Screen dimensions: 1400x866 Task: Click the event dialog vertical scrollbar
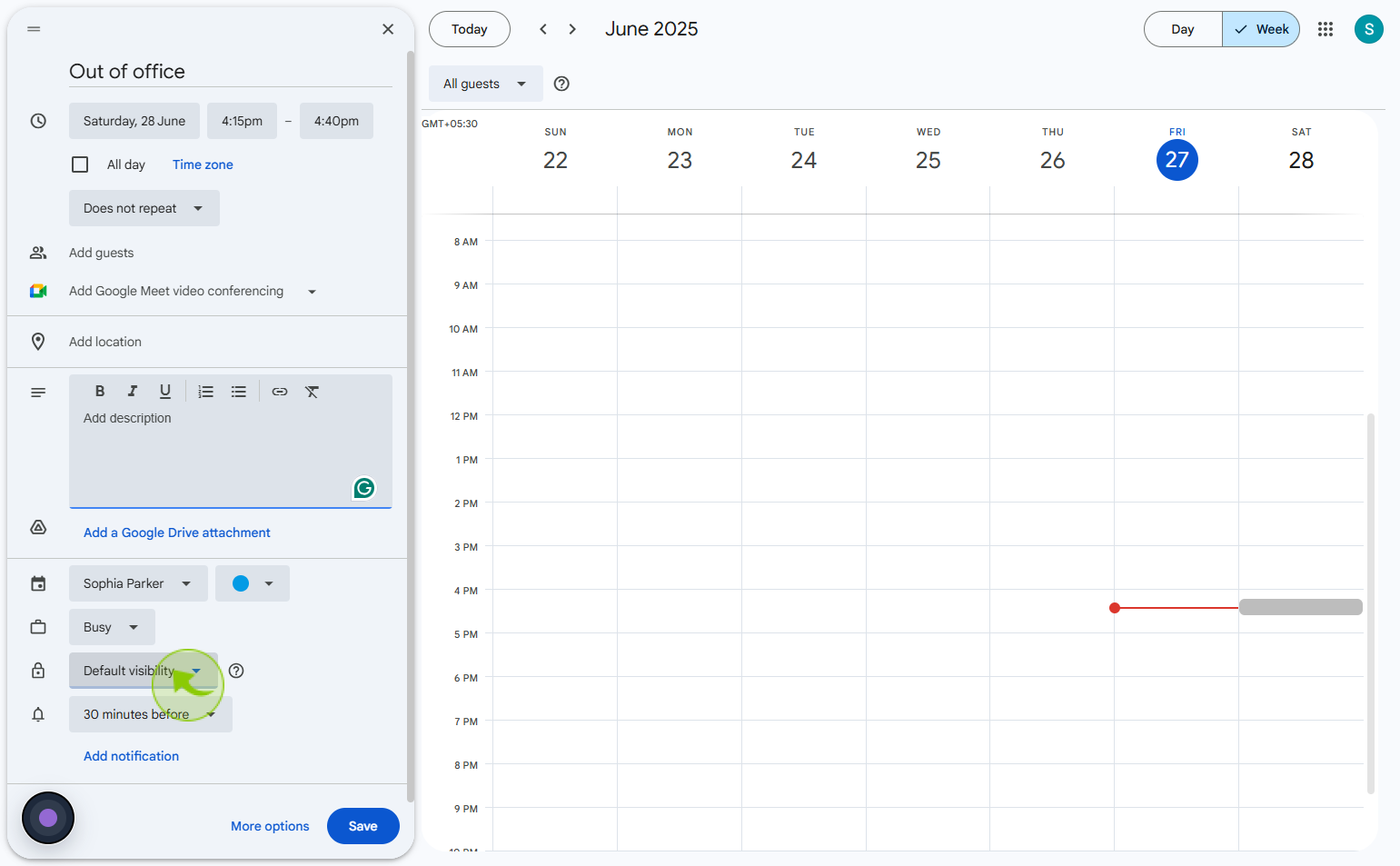click(x=411, y=427)
